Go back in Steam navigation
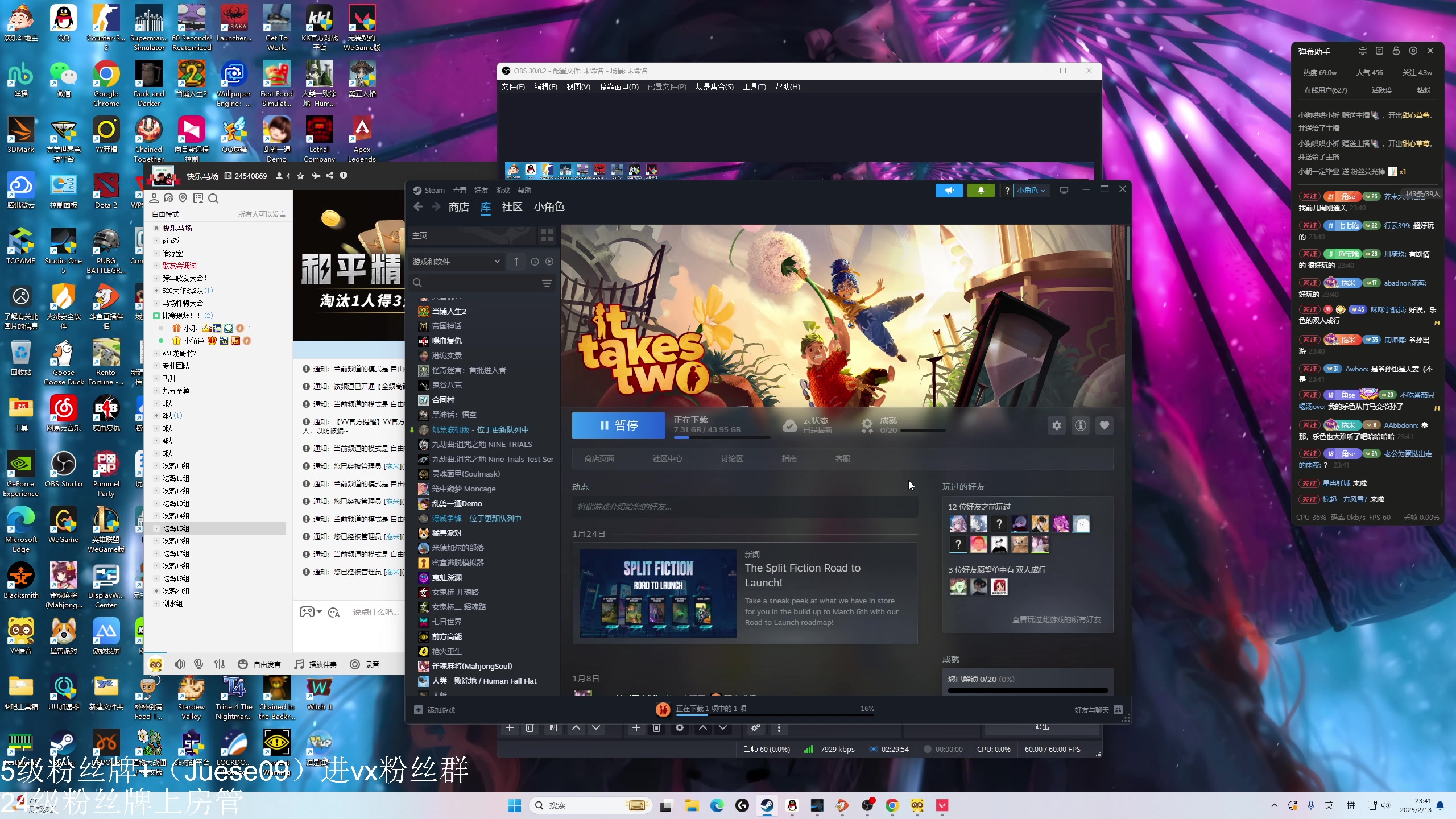The height and width of the screenshot is (819, 1456). (419, 207)
